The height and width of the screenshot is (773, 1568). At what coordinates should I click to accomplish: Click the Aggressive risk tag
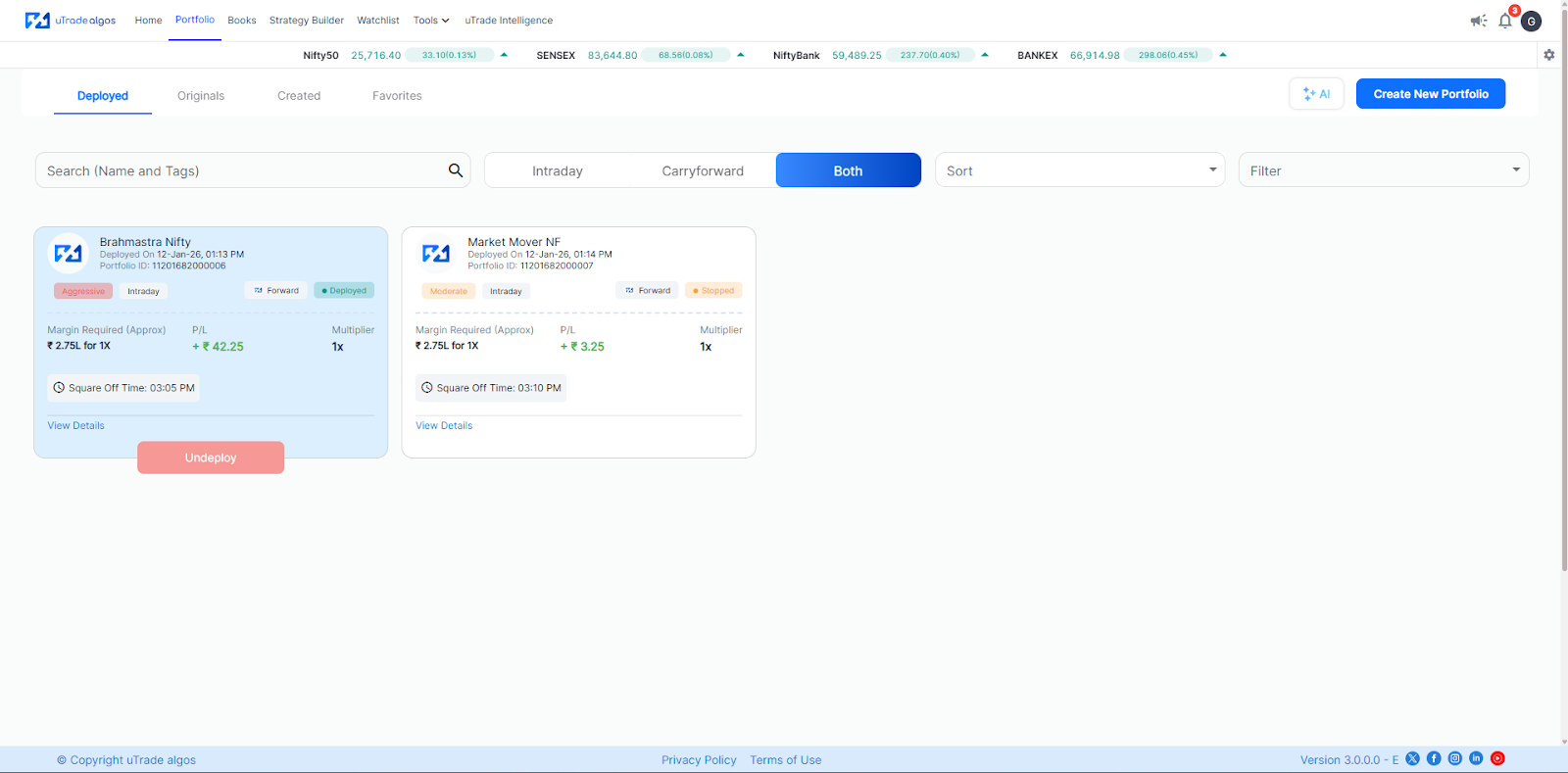83,291
